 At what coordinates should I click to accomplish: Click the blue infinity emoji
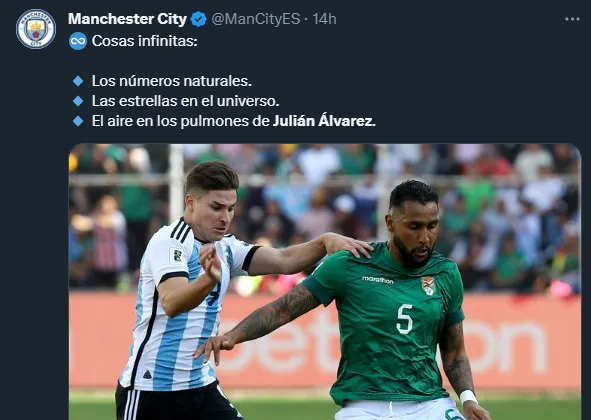click(x=78, y=41)
